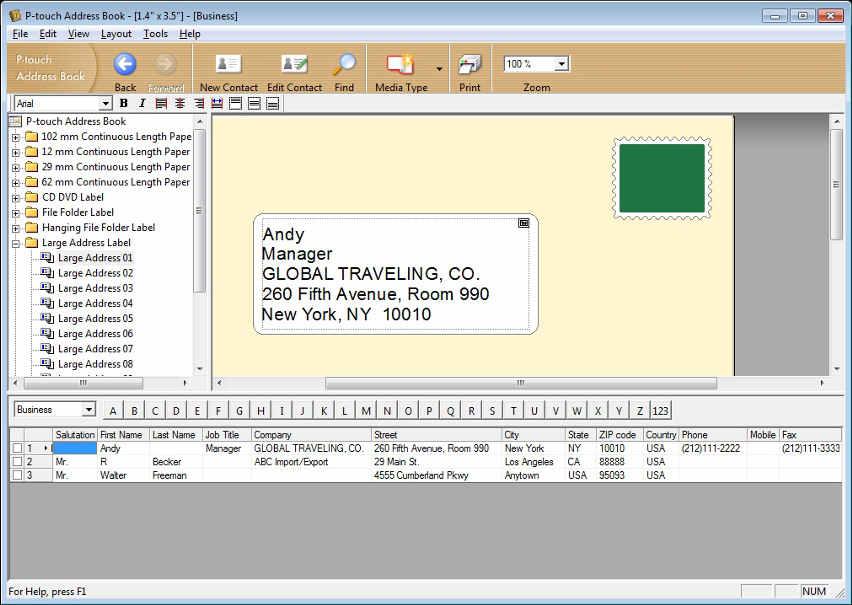
Task: Expand the CD DVD Label folder
Action: click(16, 198)
